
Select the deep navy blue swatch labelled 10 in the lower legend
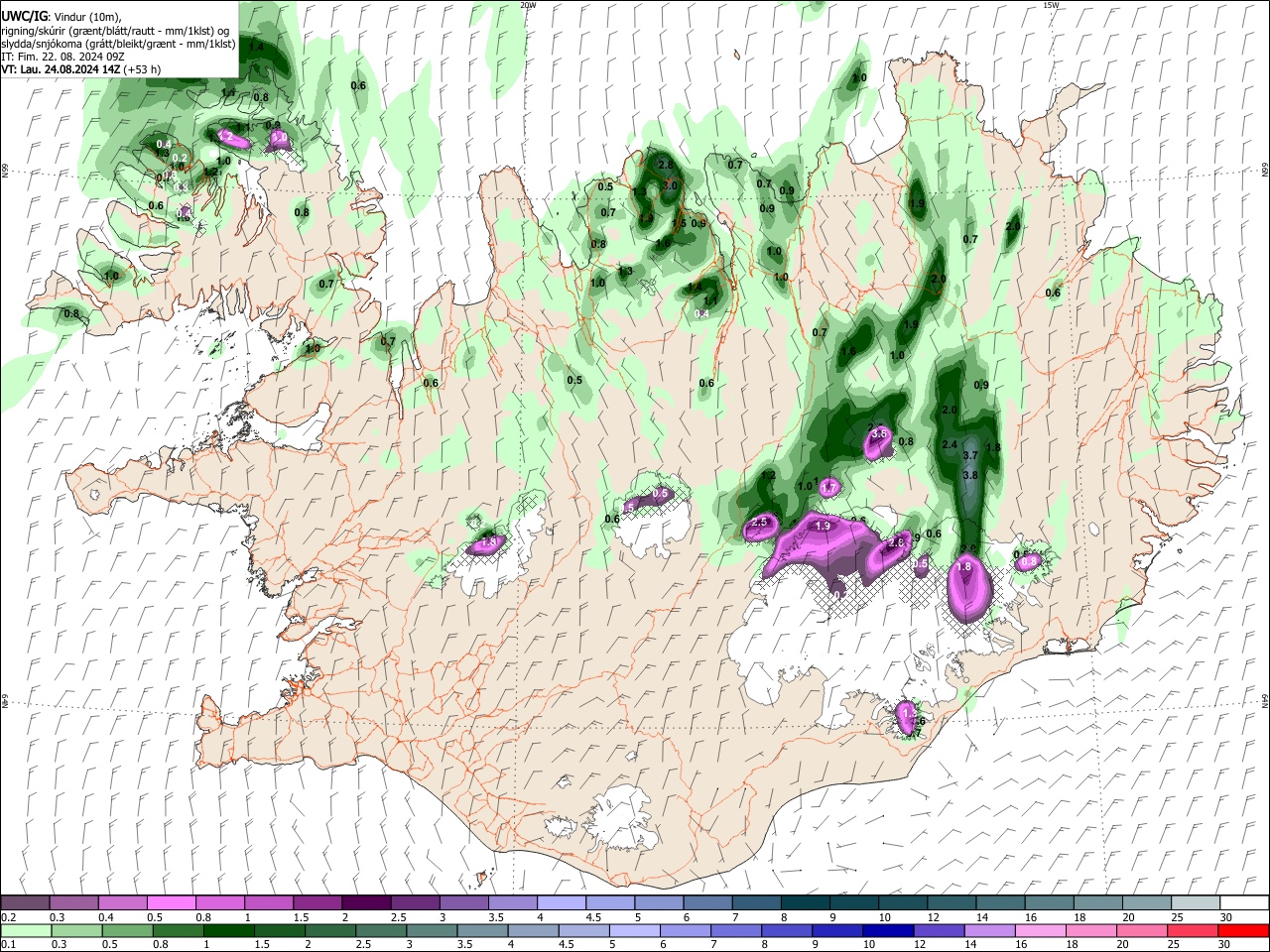tap(887, 930)
